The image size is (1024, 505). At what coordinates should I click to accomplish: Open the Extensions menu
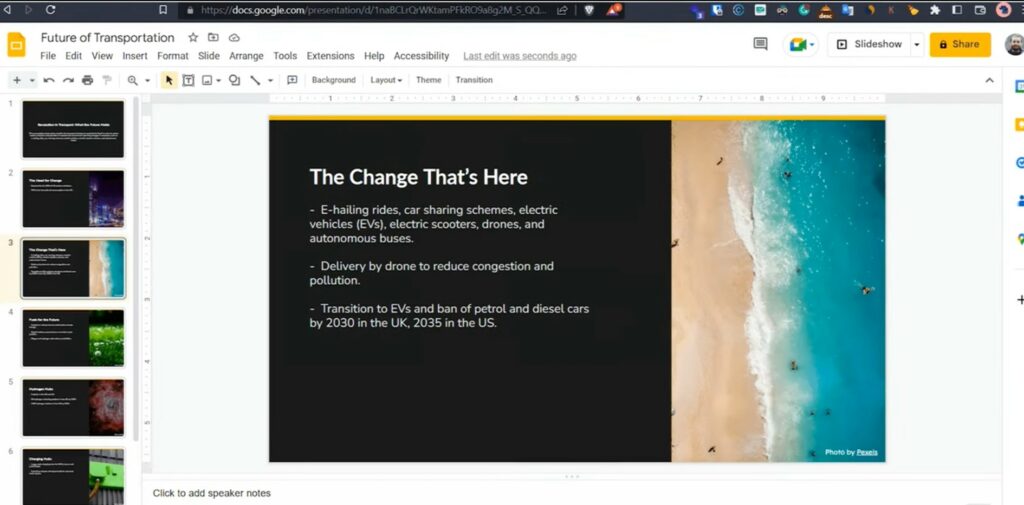click(x=330, y=56)
